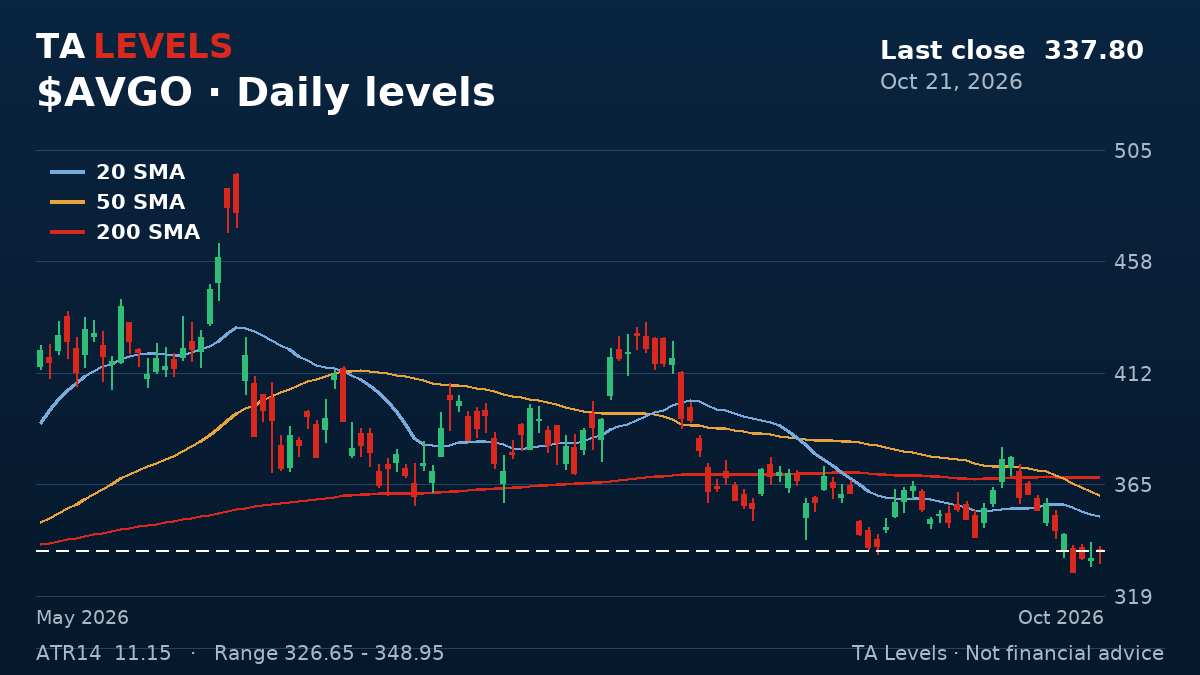Click the Range 326.65 - 348.95 text
1200x675 pixels.
(x=329, y=654)
